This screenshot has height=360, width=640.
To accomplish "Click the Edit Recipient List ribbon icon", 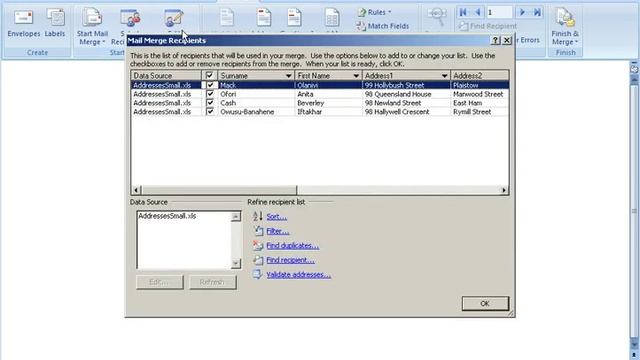I will coord(174,19).
